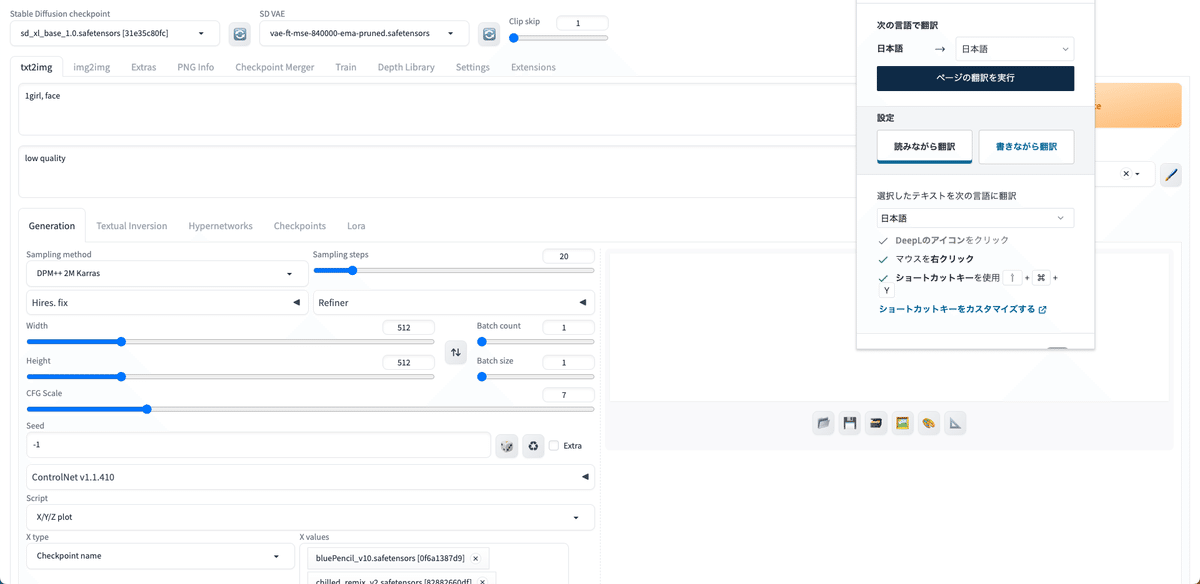Adjust the Clip skip slider
This screenshot has height=584, width=1200.
558,38
